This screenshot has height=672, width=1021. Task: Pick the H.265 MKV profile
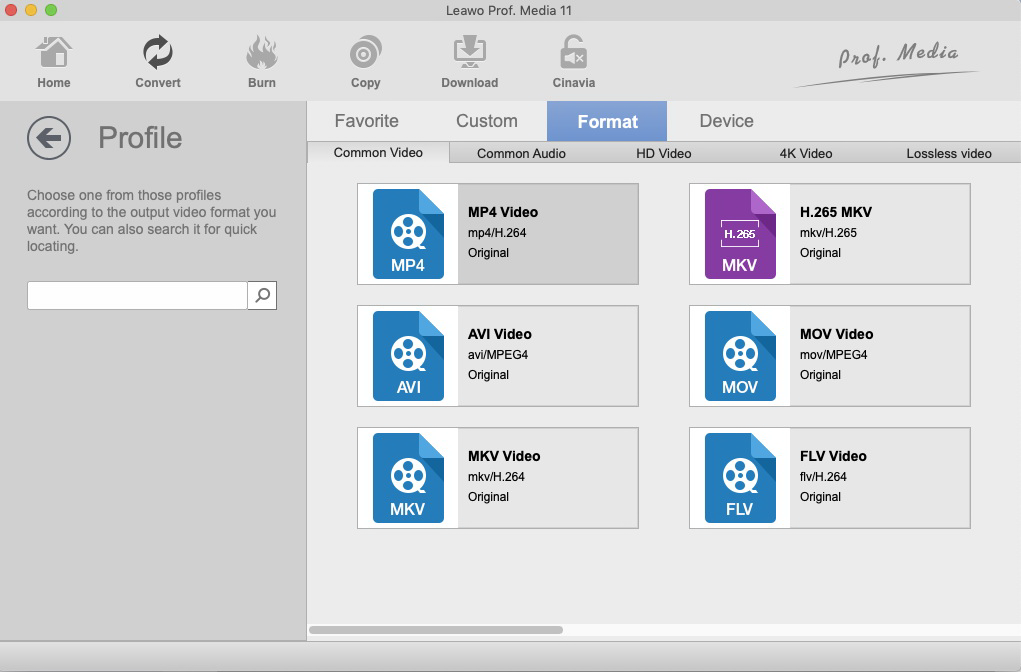coord(829,234)
